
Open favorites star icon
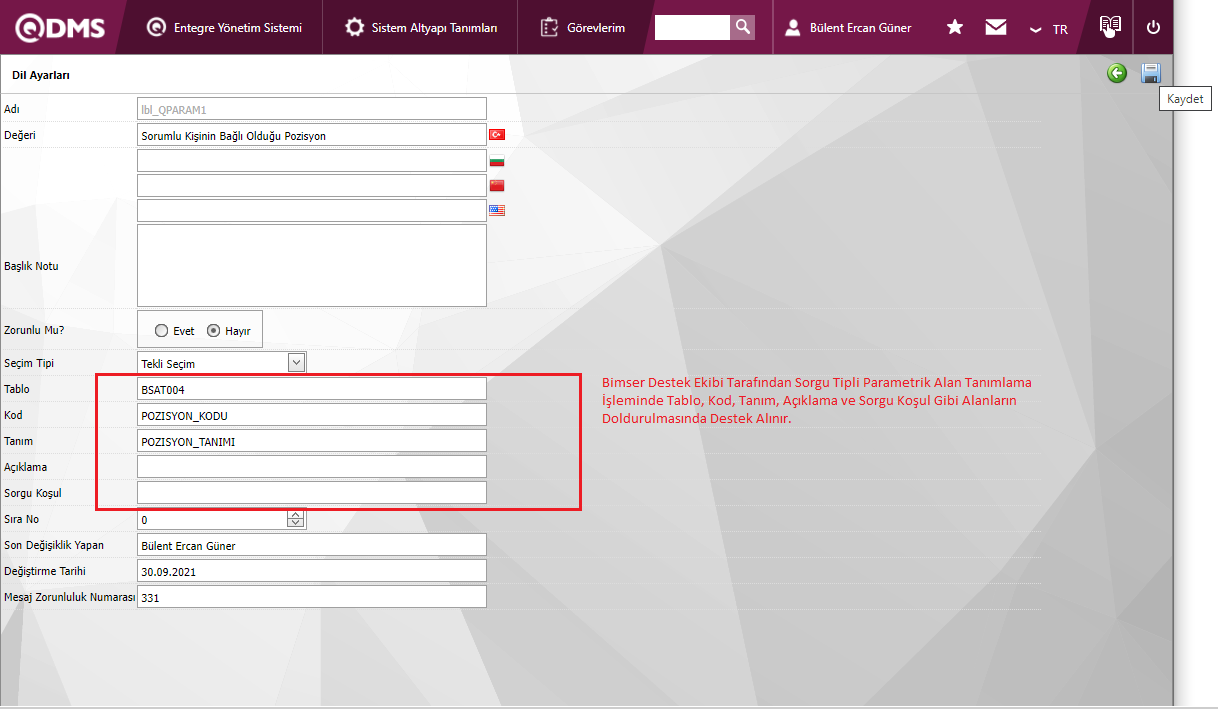pos(955,27)
